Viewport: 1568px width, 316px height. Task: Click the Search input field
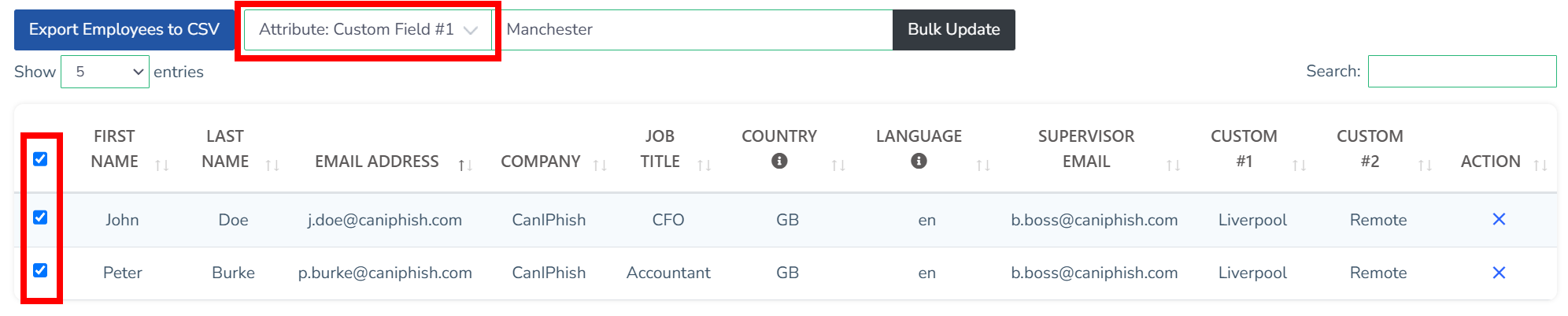pyautogui.click(x=1462, y=72)
